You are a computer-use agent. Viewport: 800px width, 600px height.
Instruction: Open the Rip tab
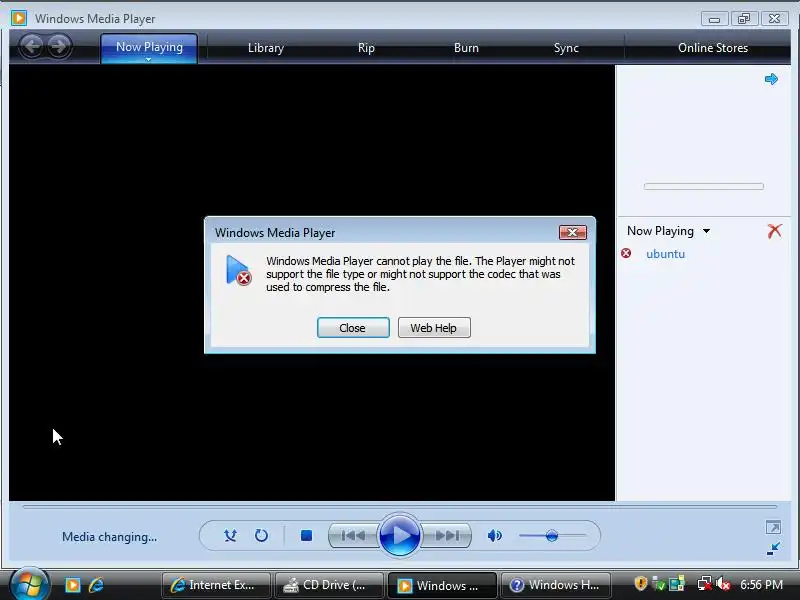click(x=366, y=48)
